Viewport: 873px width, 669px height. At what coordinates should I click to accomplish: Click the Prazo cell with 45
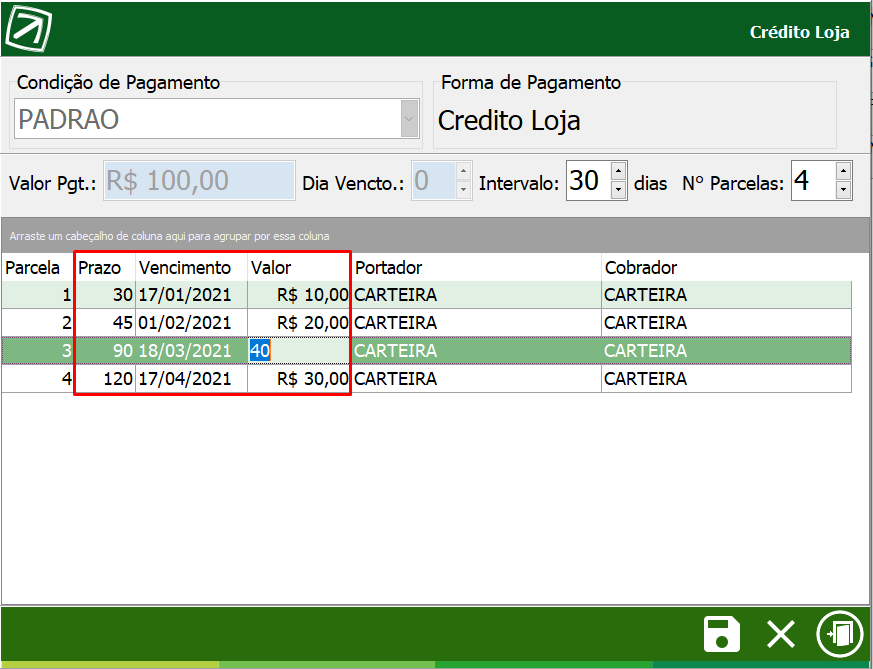coord(105,323)
